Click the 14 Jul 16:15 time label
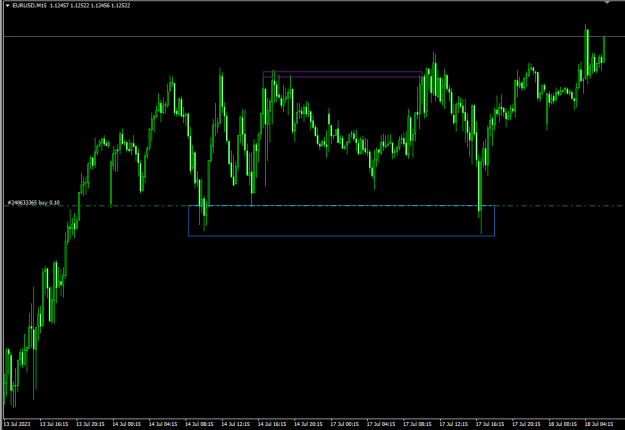625x430 pixels. click(271, 424)
